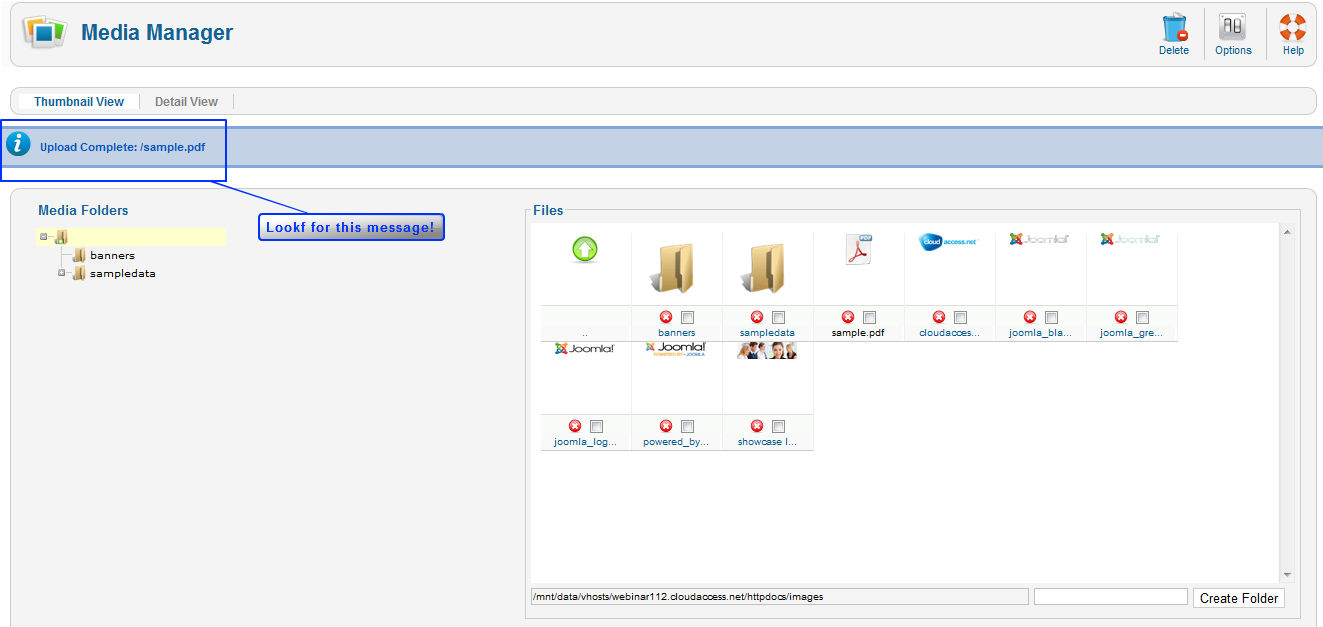
Task: Click the red delete icon for joomla_gre image
Action: (1121, 317)
